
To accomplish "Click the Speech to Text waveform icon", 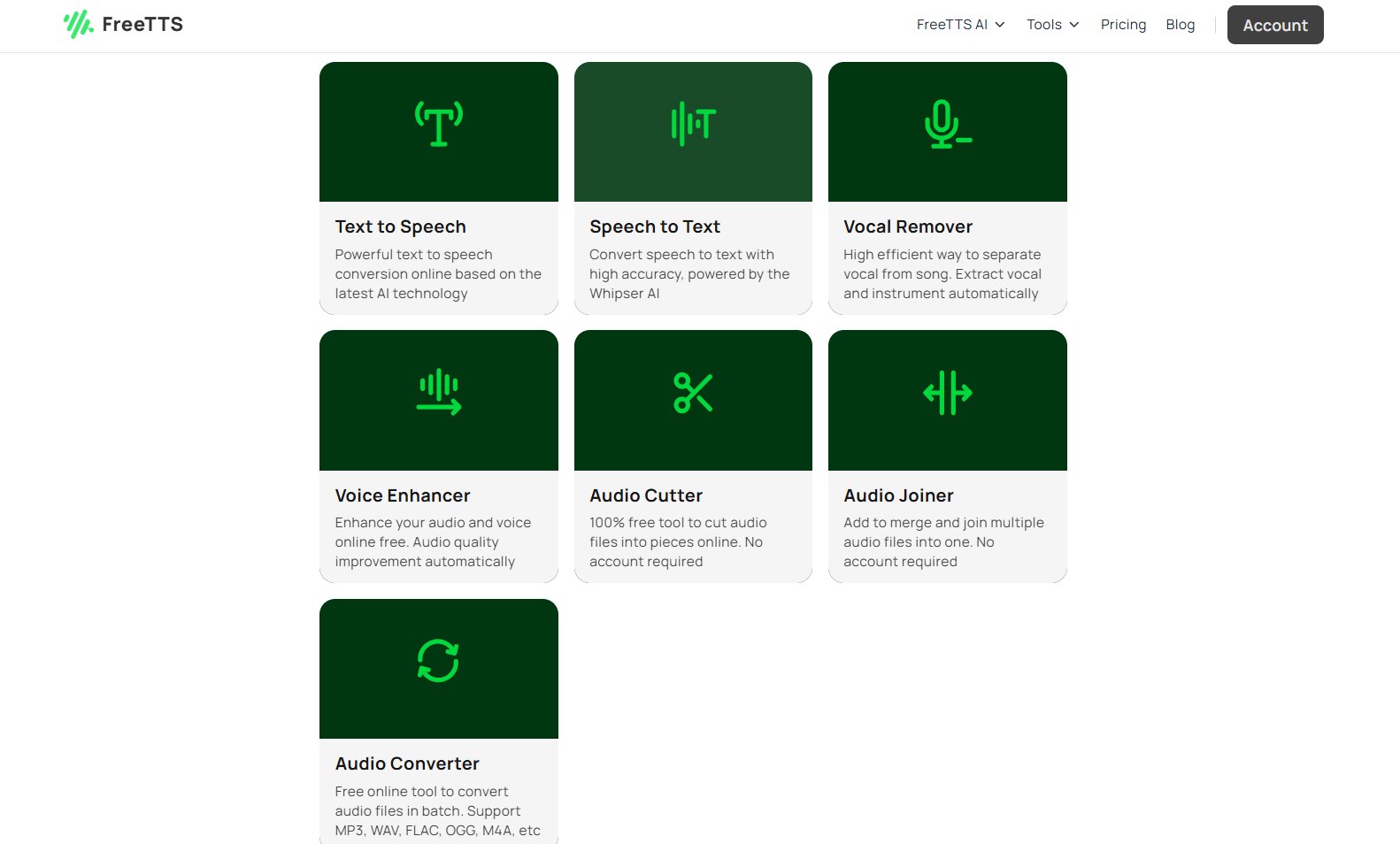I will [x=693, y=124].
